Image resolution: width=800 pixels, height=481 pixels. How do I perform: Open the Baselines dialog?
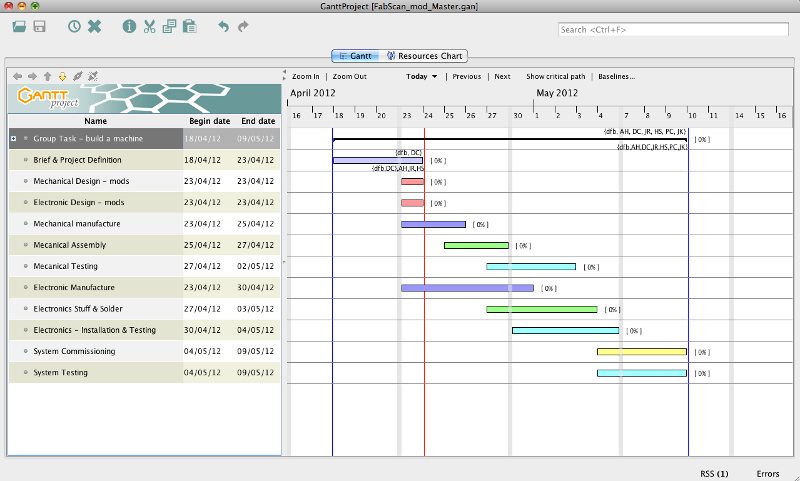pos(616,77)
